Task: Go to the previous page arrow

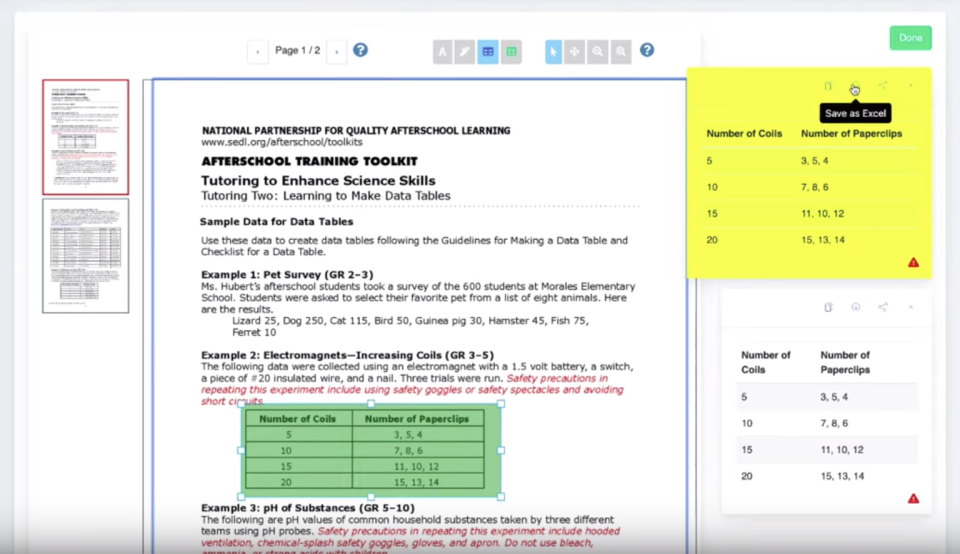Action: click(258, 51)
